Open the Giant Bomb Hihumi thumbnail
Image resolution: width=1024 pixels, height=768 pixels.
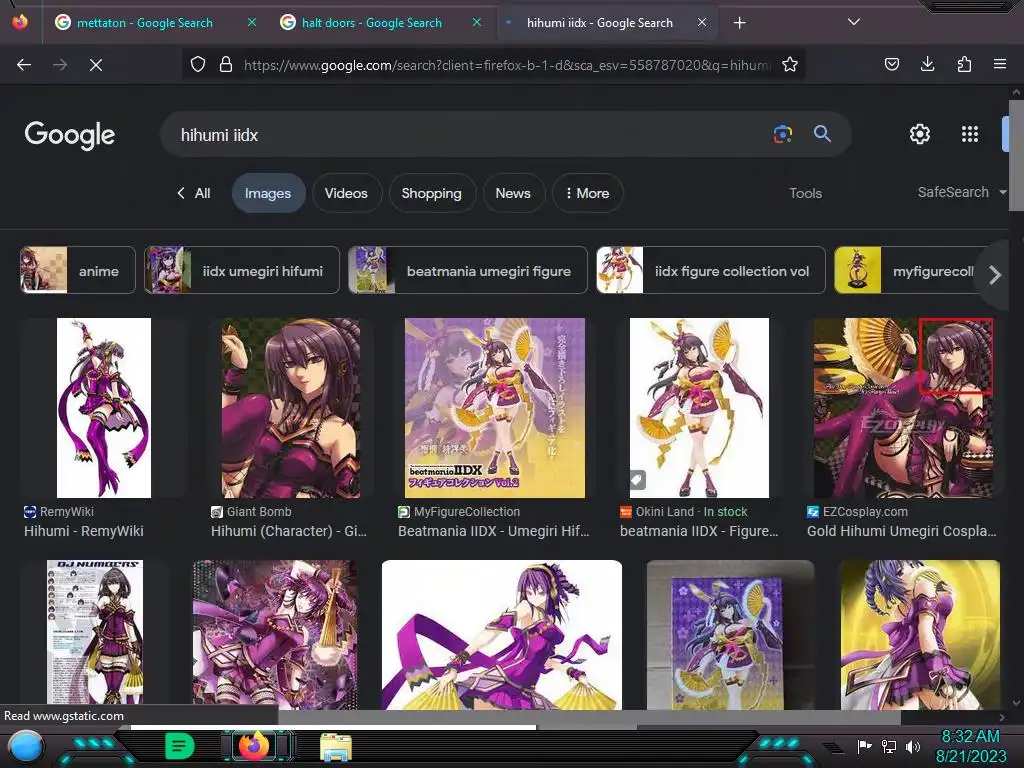click(291, 408)
